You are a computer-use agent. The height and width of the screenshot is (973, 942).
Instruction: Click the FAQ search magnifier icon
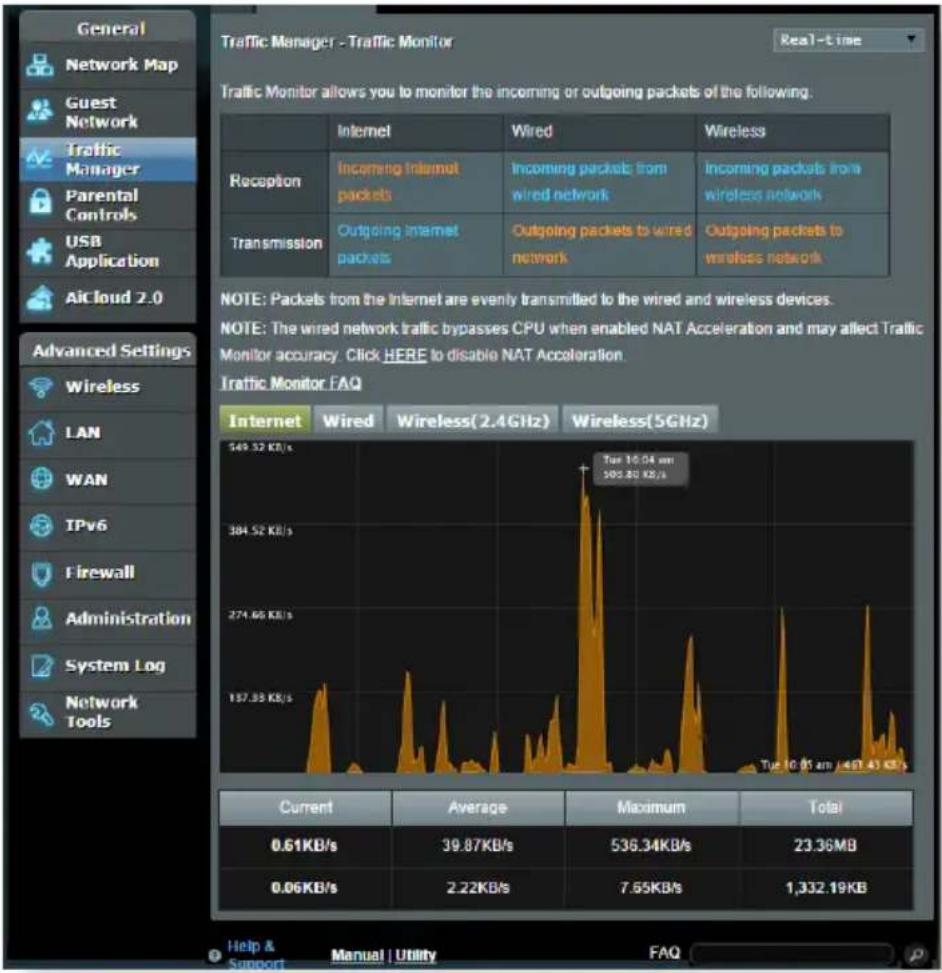point(915,954)
